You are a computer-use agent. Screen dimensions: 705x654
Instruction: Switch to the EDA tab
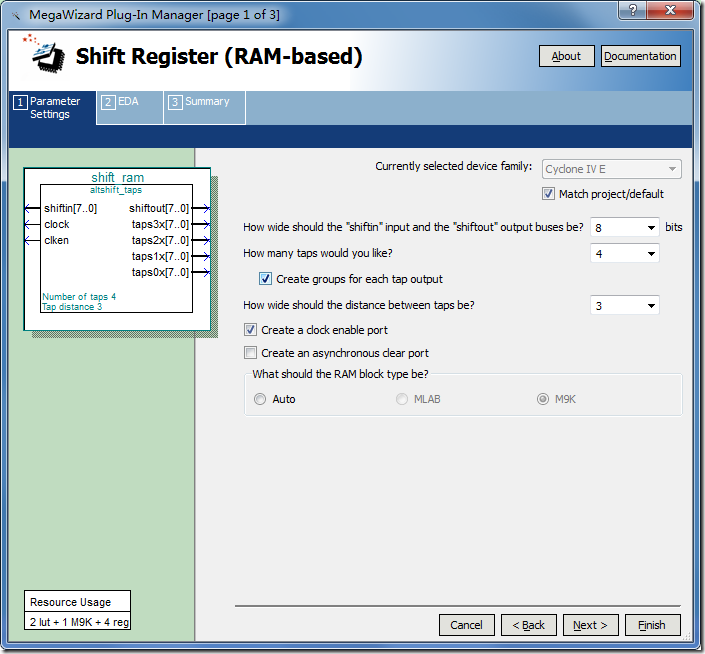pos(129,107)
